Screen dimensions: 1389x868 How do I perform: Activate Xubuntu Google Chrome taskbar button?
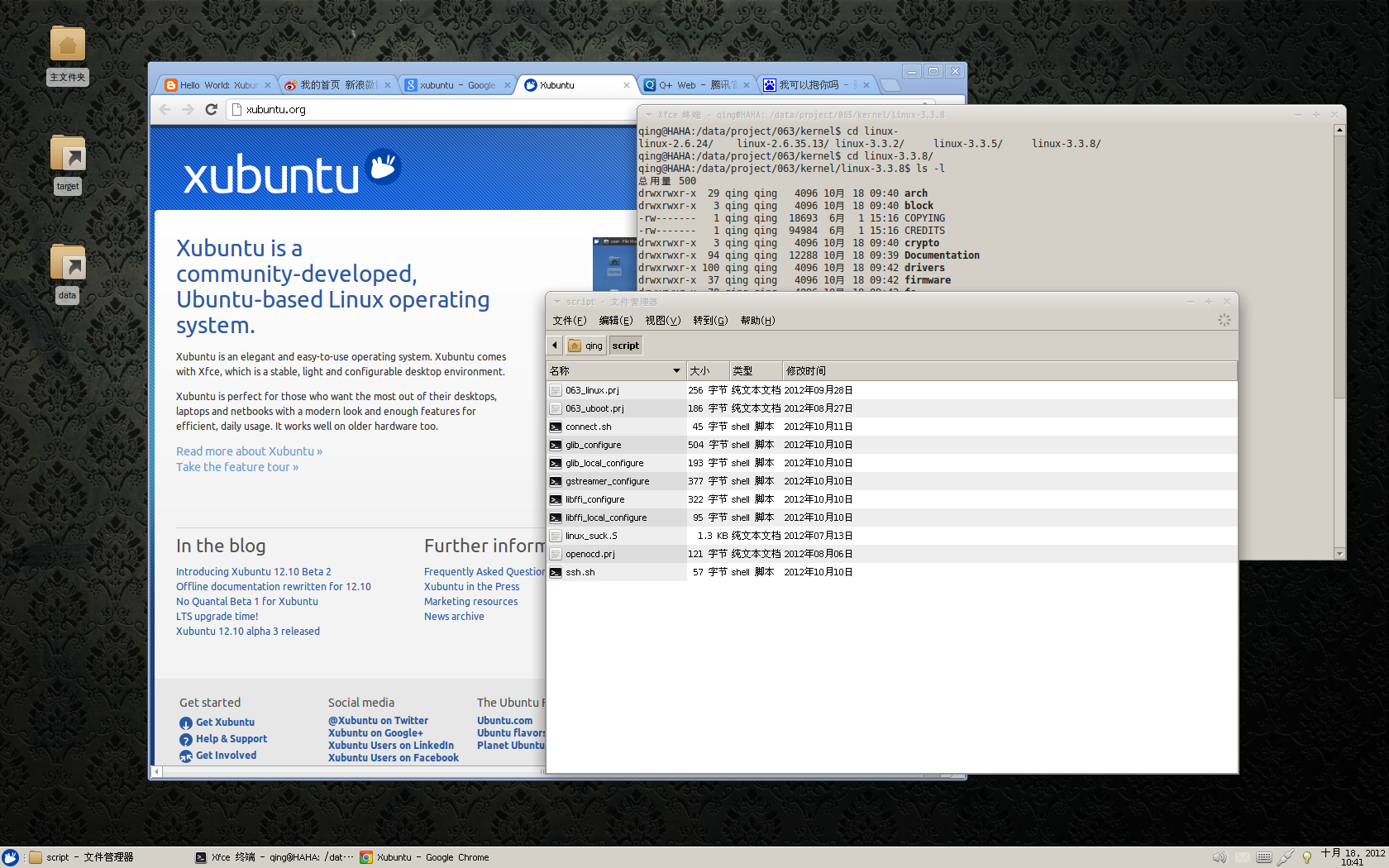[438, 857]
